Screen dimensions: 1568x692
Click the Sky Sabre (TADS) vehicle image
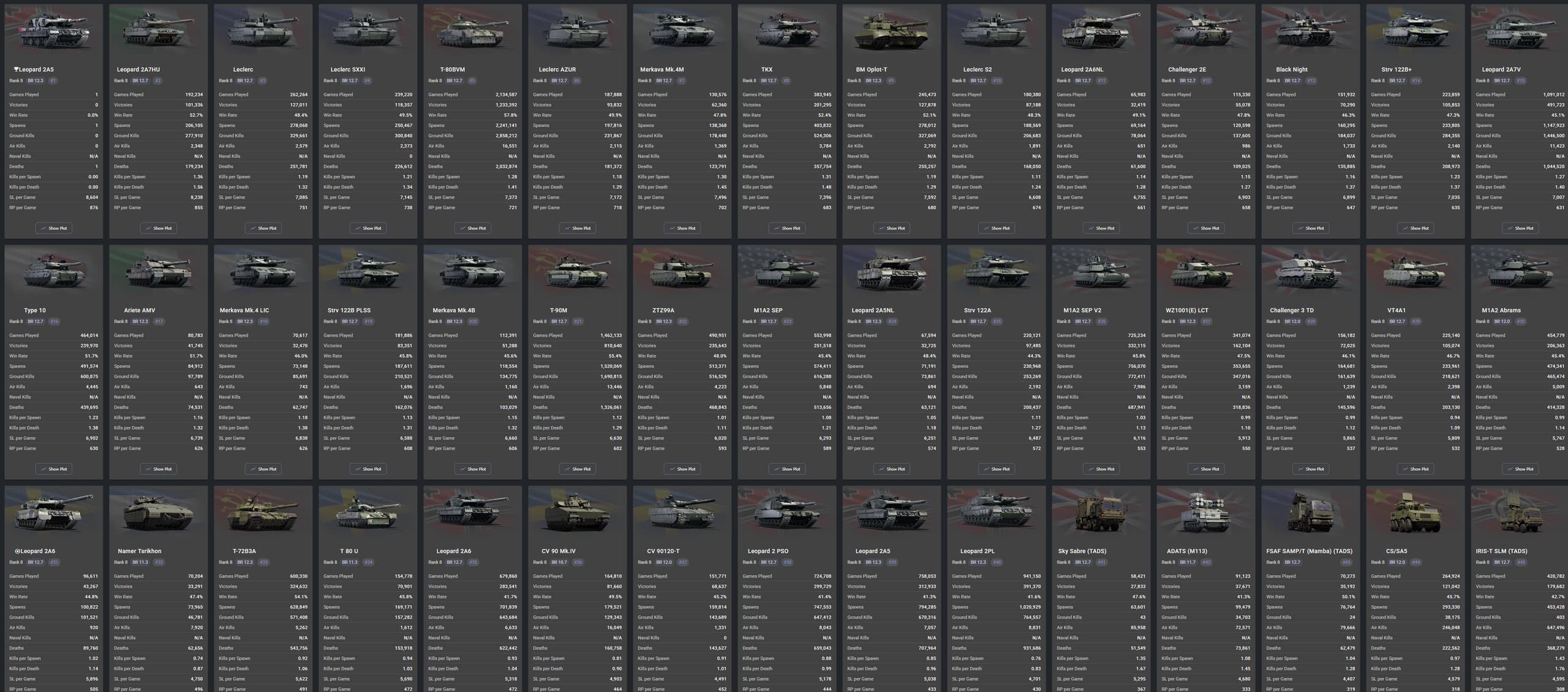click(1101, 514)
